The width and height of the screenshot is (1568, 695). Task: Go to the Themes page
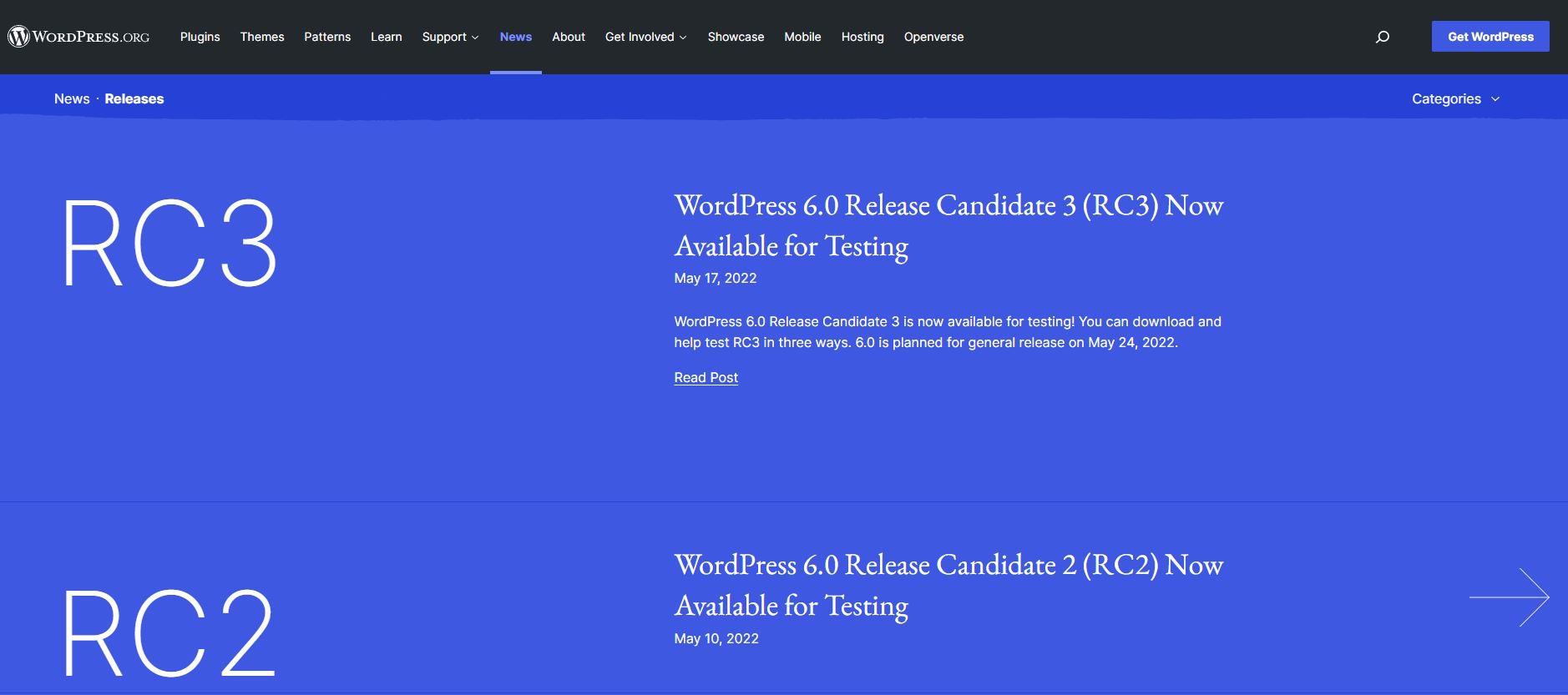tap(262, 37)
